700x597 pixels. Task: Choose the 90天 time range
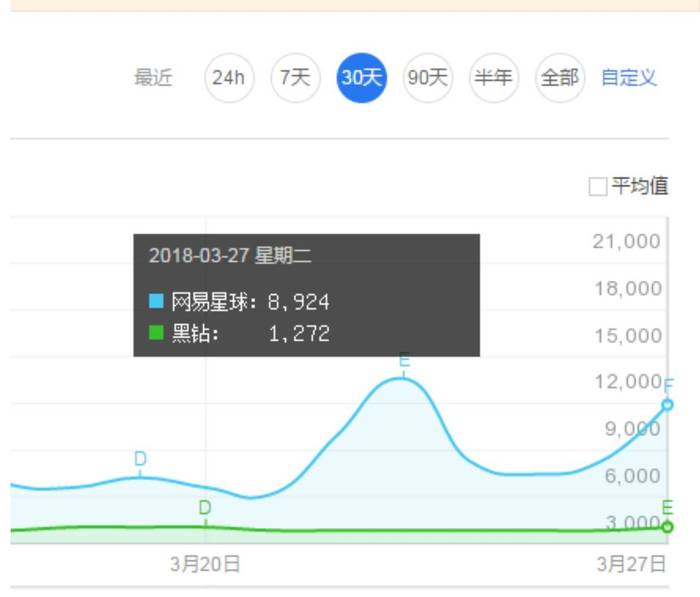(427, 78)
